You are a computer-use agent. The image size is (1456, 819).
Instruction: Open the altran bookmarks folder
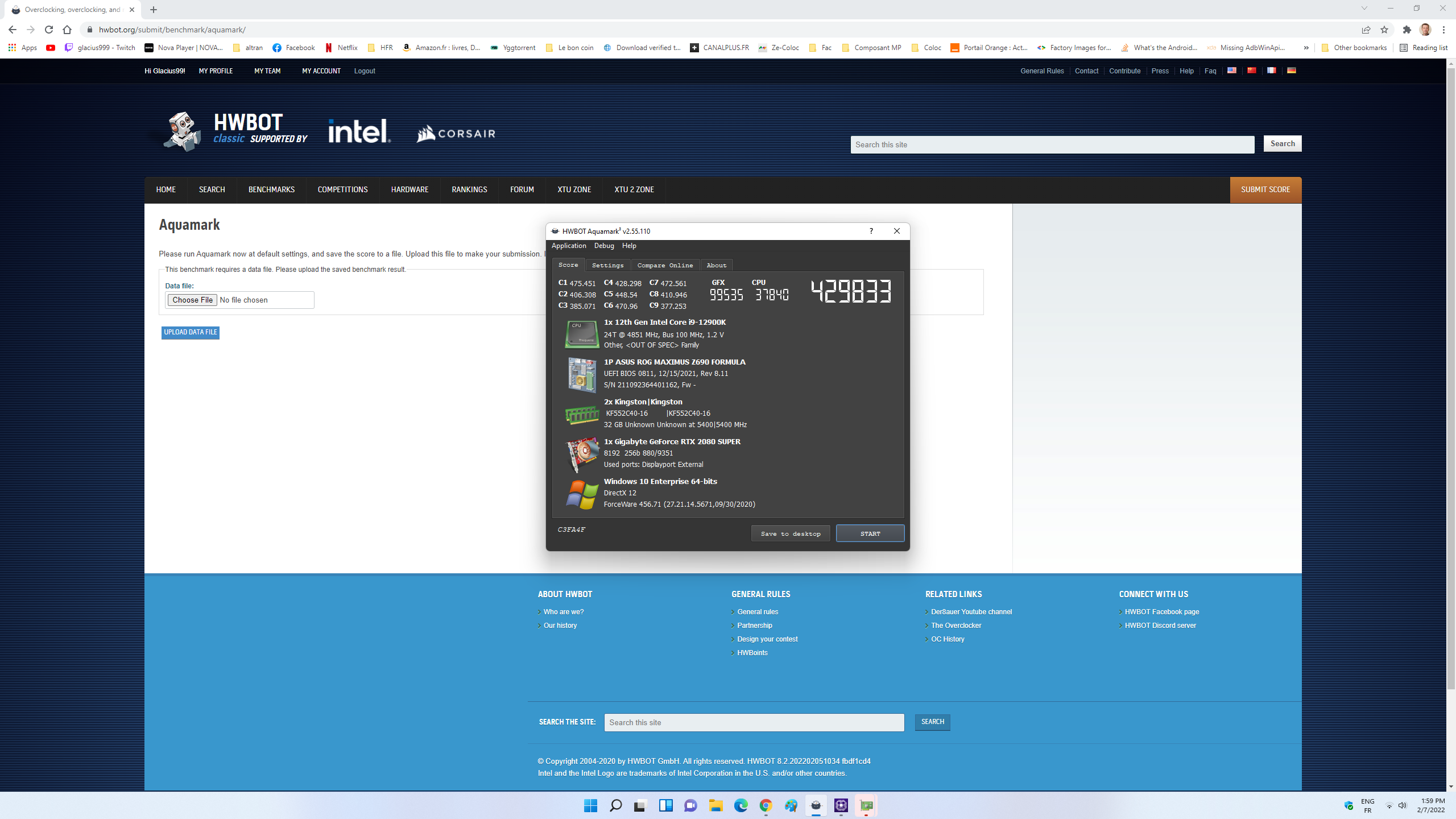tap(248, 48)
